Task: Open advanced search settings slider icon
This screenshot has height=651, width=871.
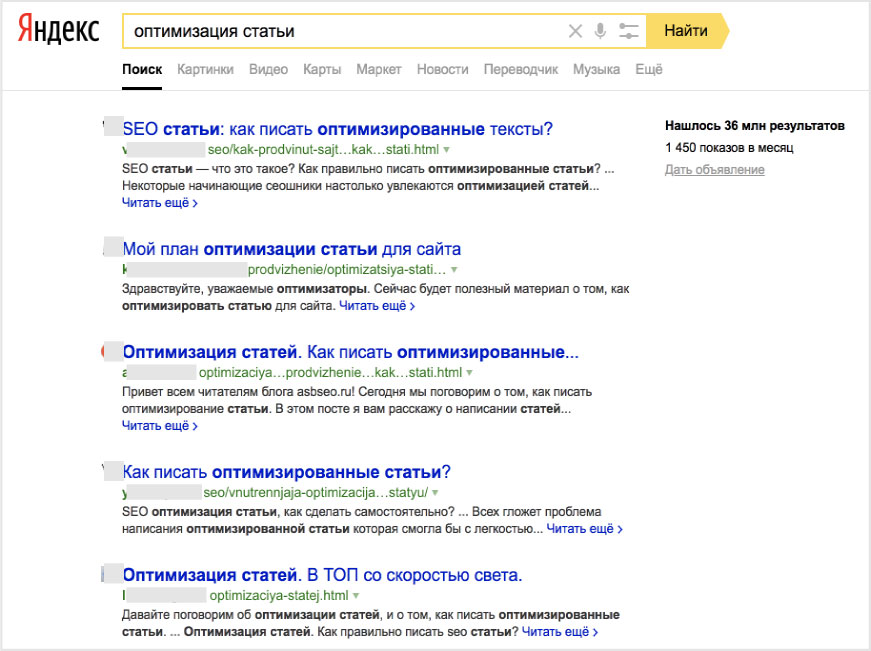Action: pos(629,31)
